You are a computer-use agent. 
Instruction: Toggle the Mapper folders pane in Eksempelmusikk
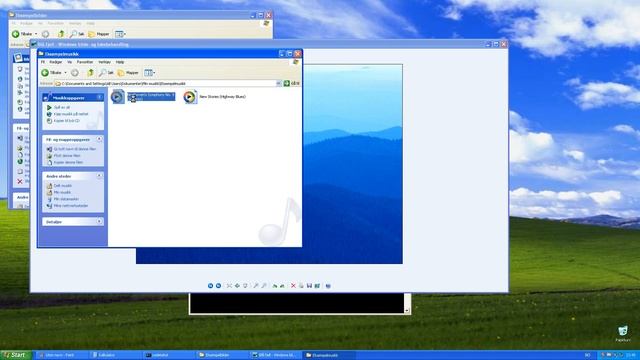tap(128, 73)
